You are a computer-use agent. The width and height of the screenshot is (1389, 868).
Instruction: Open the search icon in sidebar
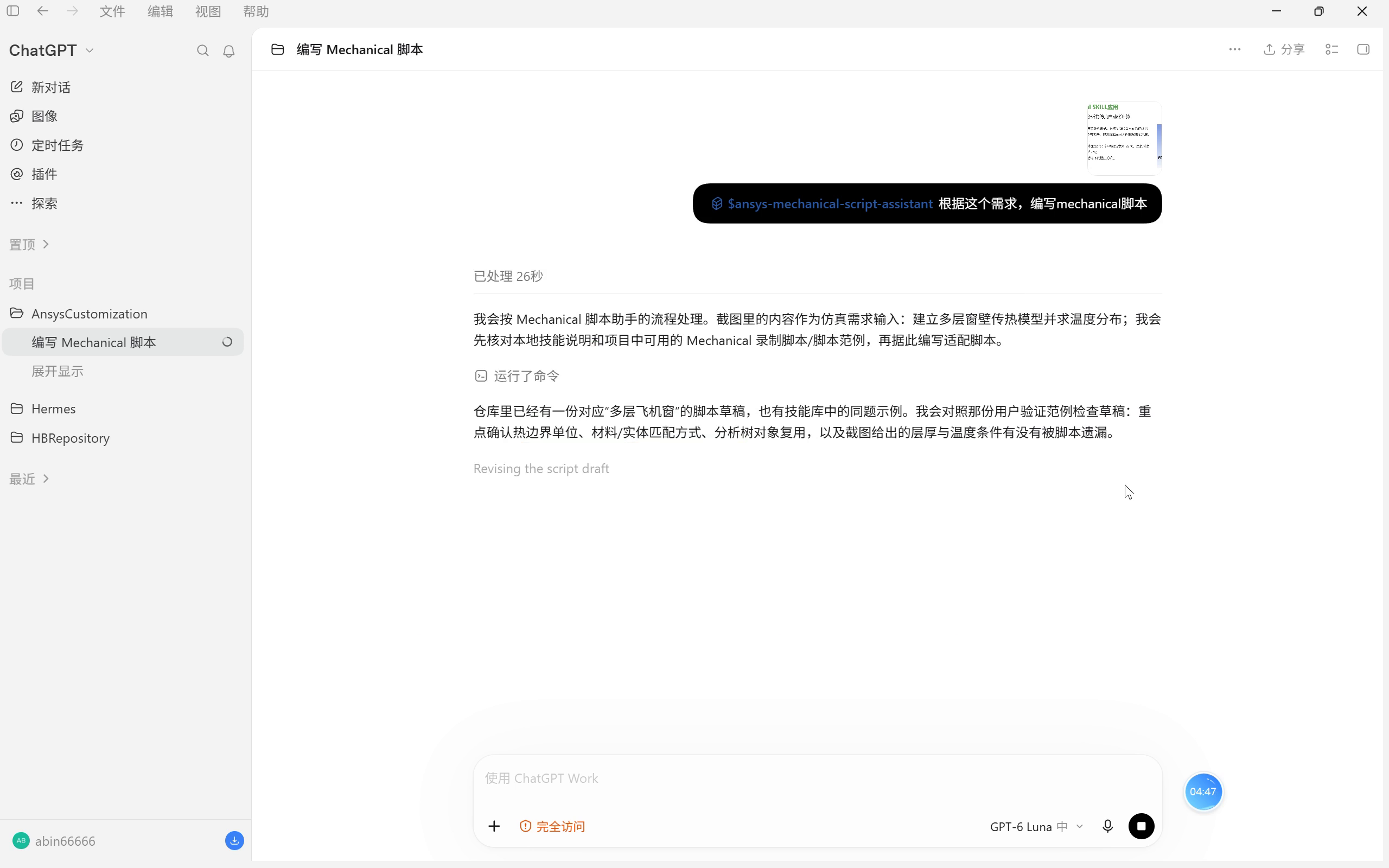[202, 50]
